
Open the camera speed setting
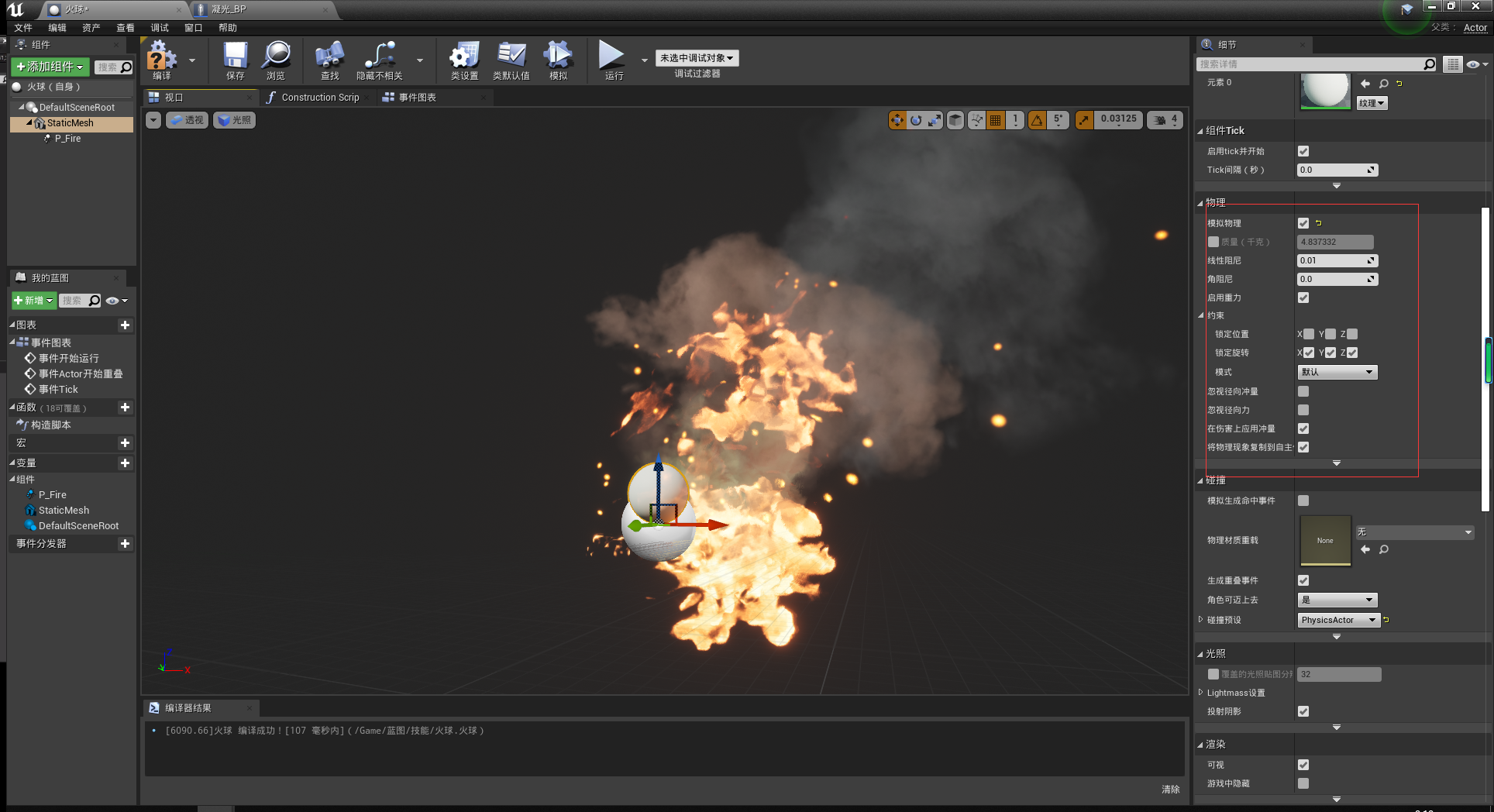pos(1165,120)
